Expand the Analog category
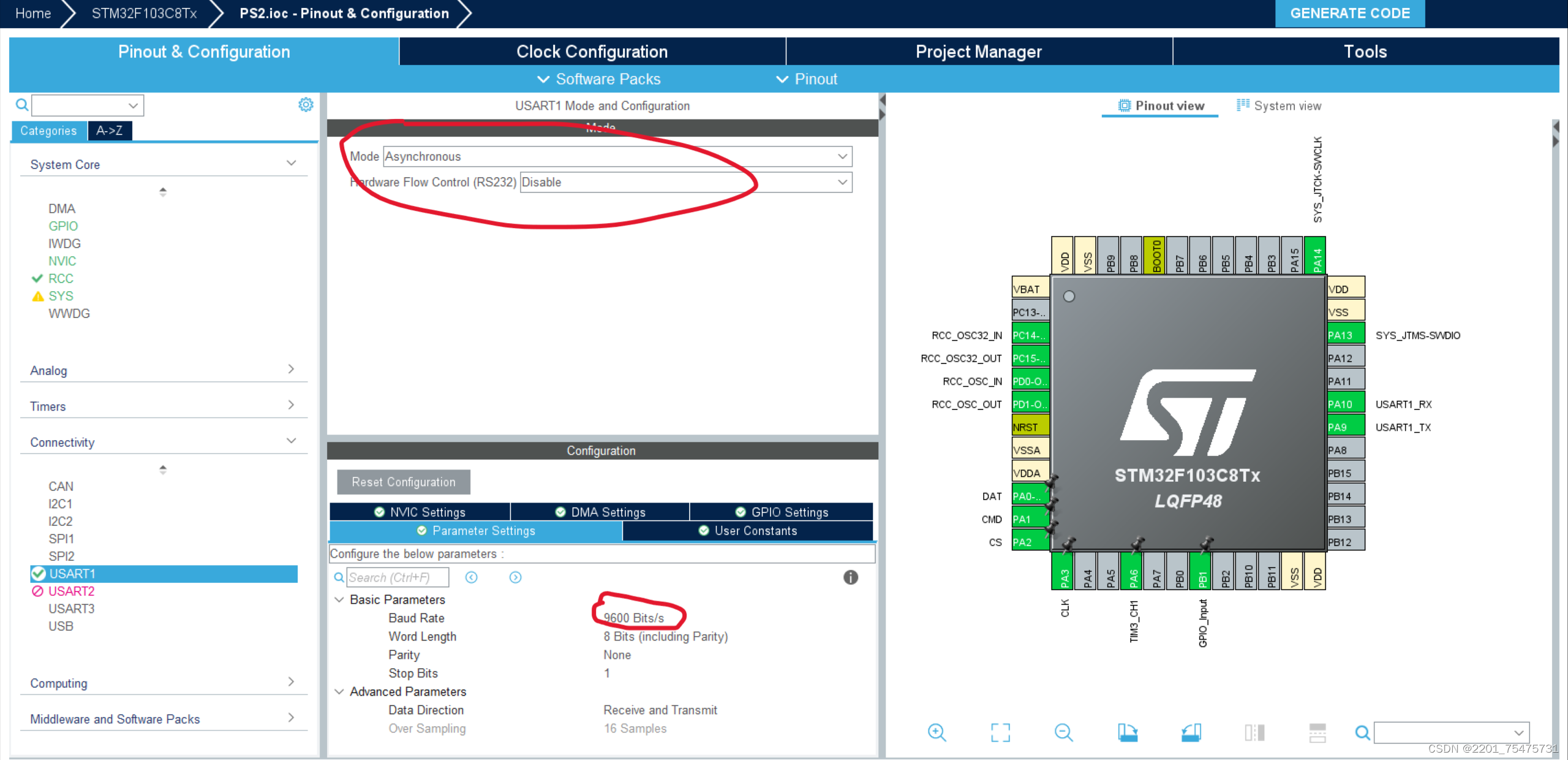The image size is (1568, 760). [x=291, y=370]
